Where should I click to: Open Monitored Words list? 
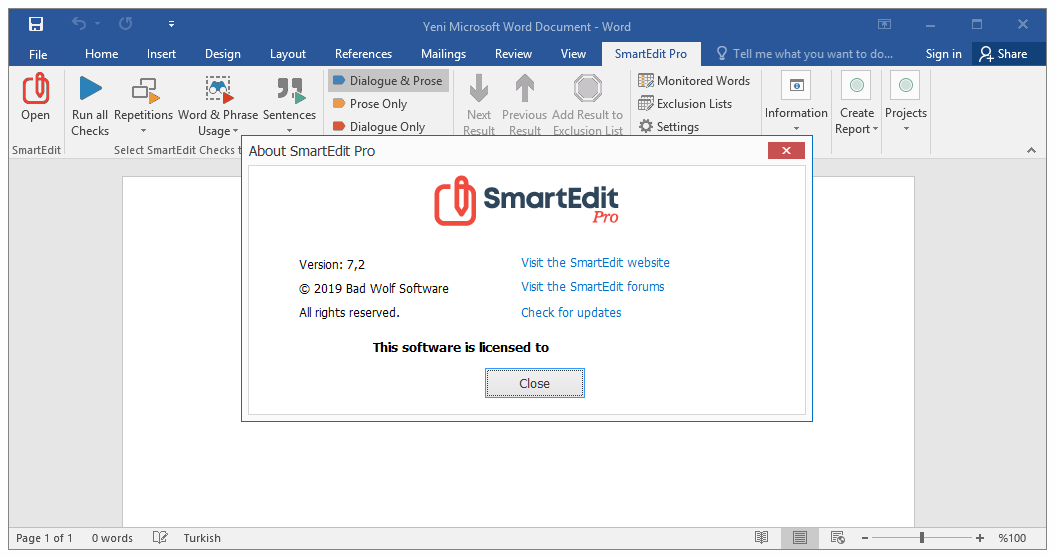694,81
